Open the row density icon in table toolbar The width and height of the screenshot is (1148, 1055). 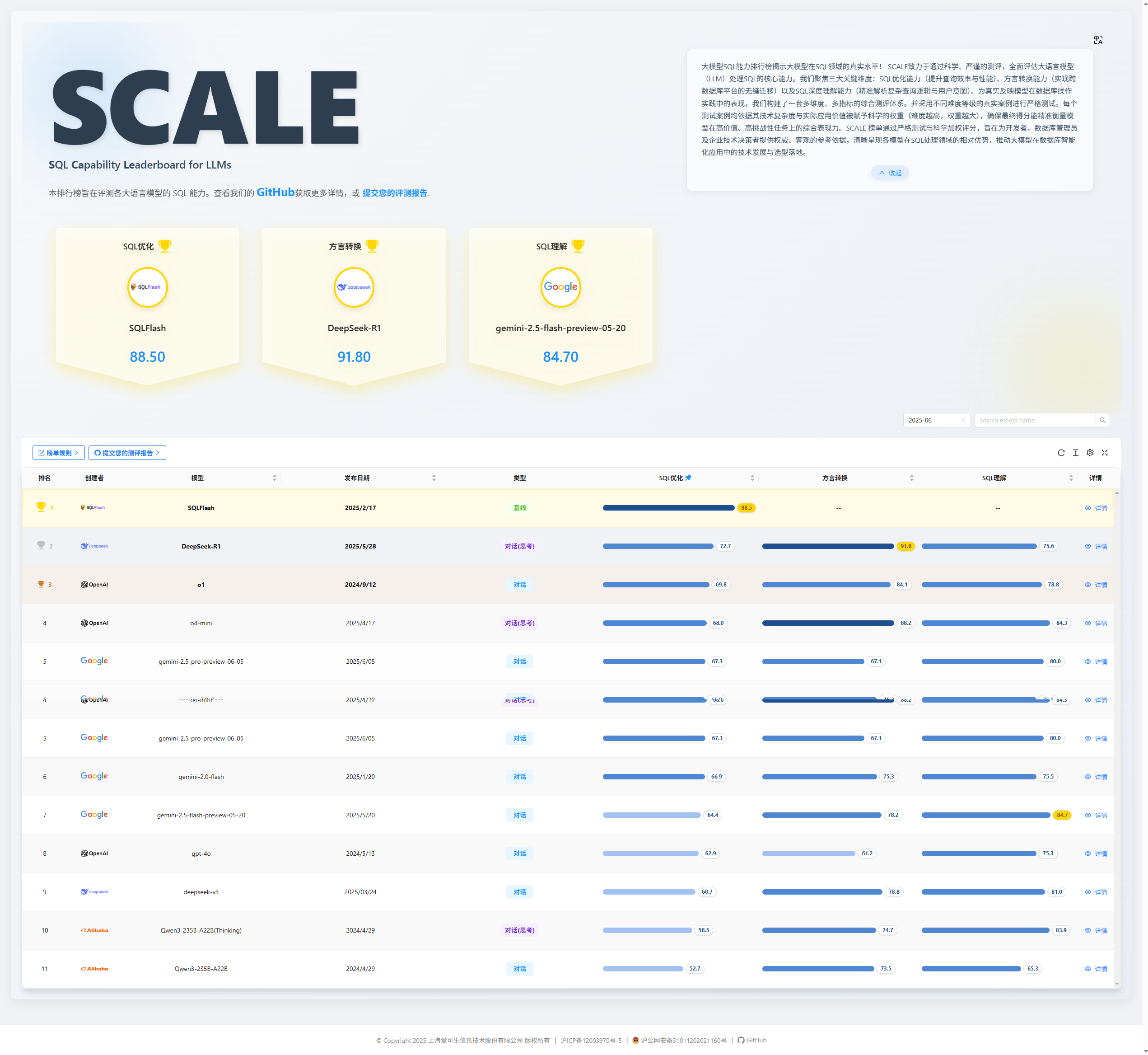[x=1076, y=453]
